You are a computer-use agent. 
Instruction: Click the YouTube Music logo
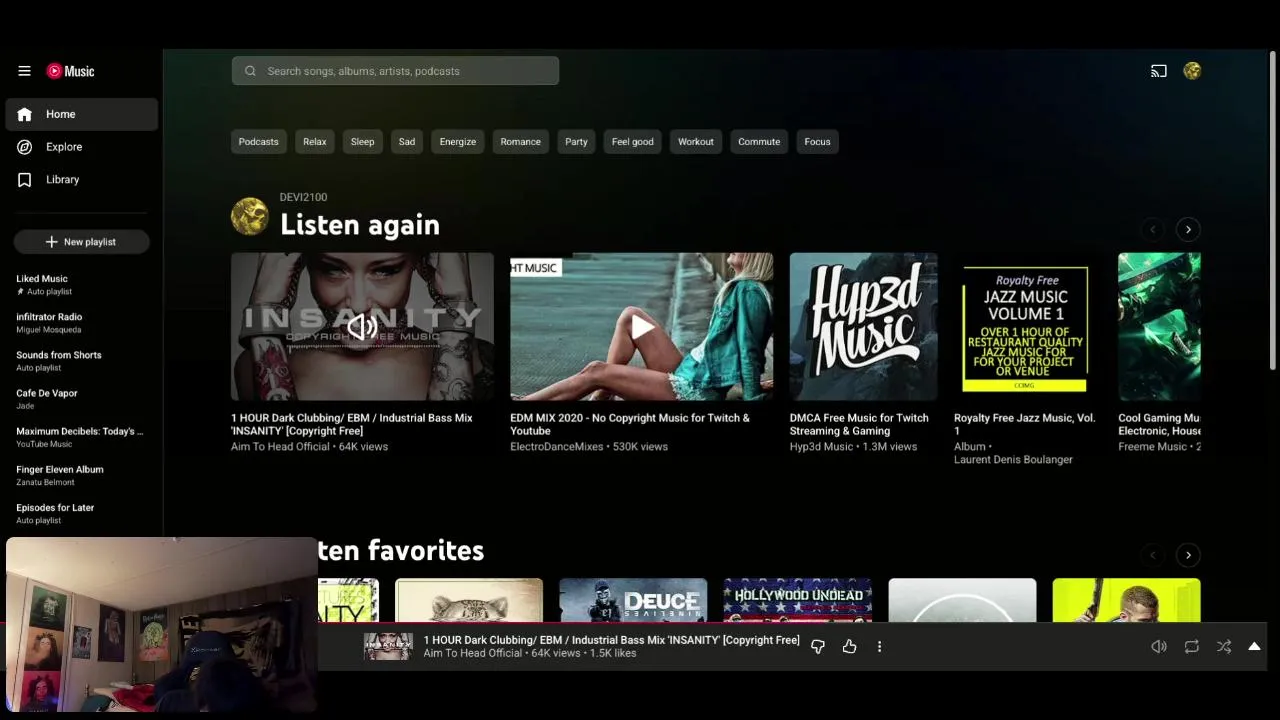[x=70, y=71]
